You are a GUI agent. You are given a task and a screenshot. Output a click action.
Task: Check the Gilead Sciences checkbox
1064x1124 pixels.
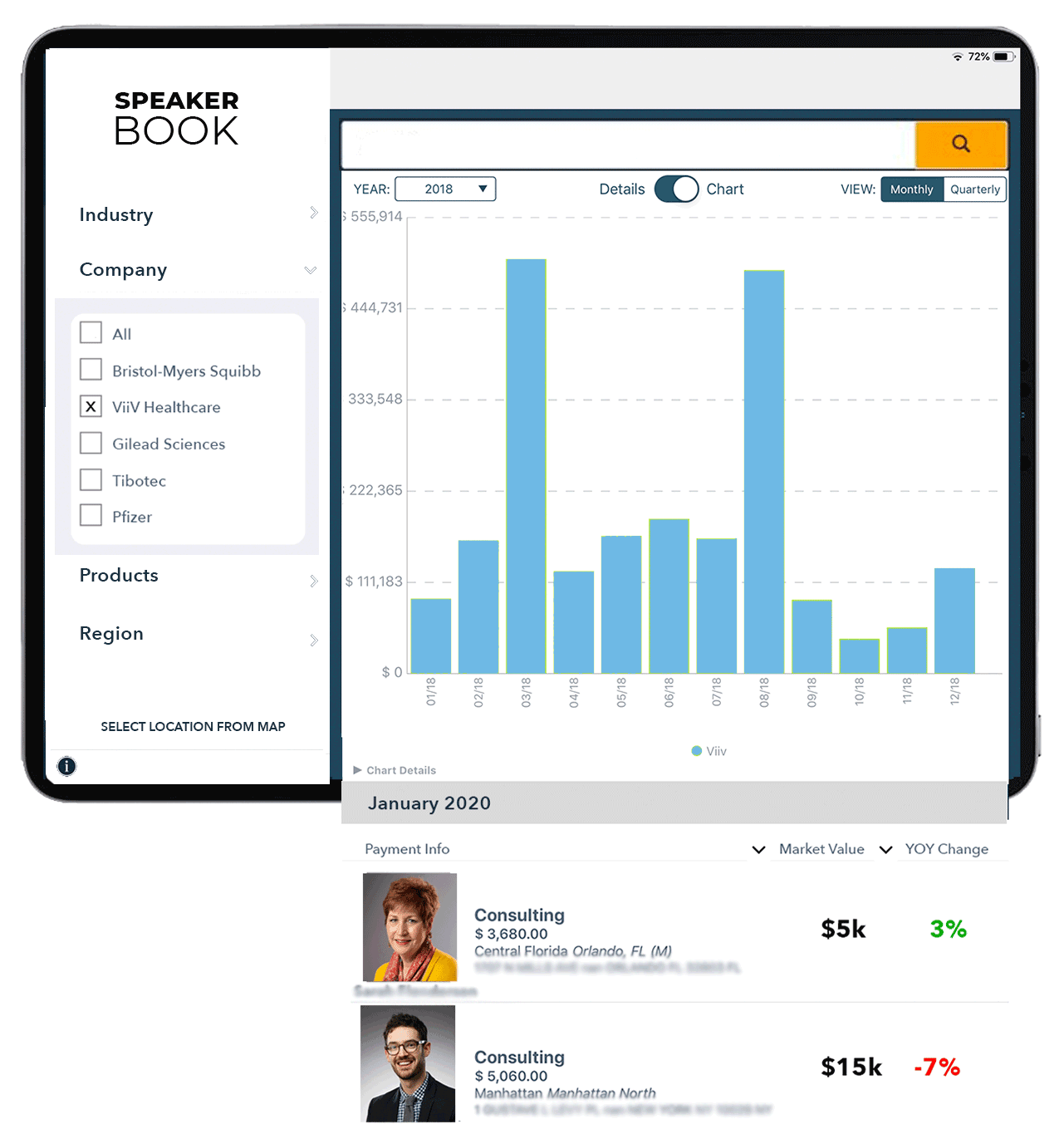tap(91, 443)
